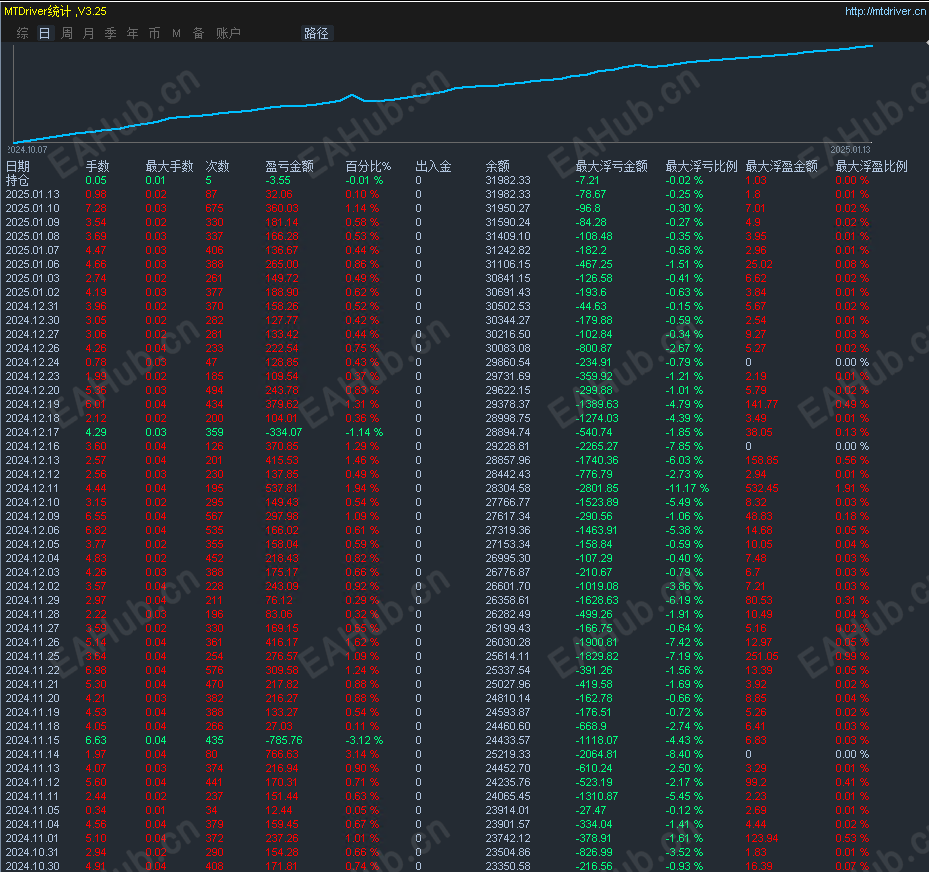929x872 pixels.
Task: Click the 路径 path button
Action: tap(316, 33)
